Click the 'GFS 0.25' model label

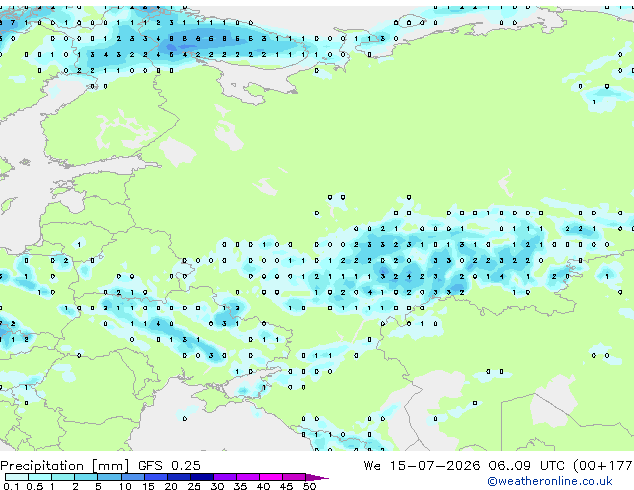169,465
